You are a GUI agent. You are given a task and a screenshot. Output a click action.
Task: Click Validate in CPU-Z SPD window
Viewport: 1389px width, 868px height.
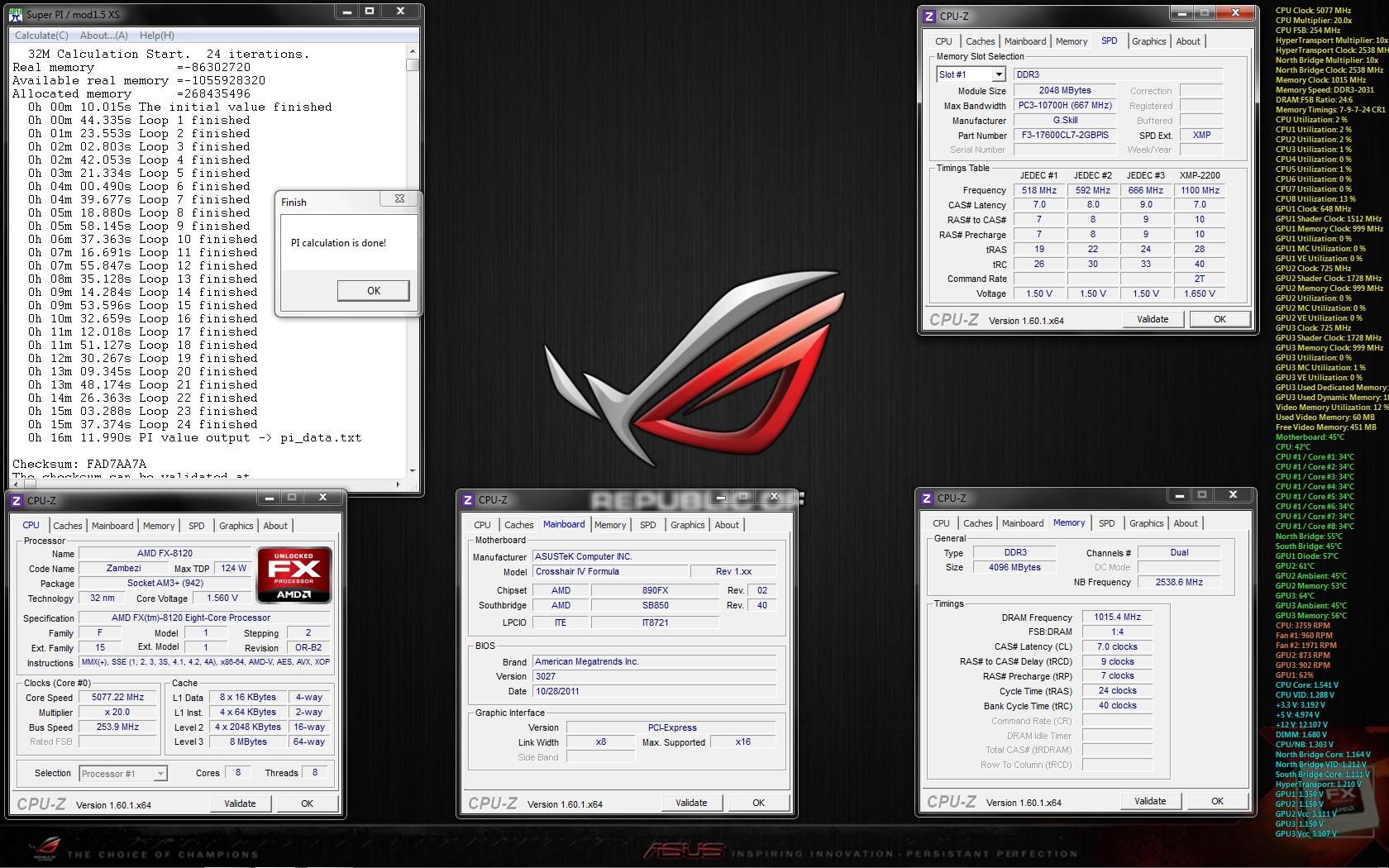(x=1153, y=319)
